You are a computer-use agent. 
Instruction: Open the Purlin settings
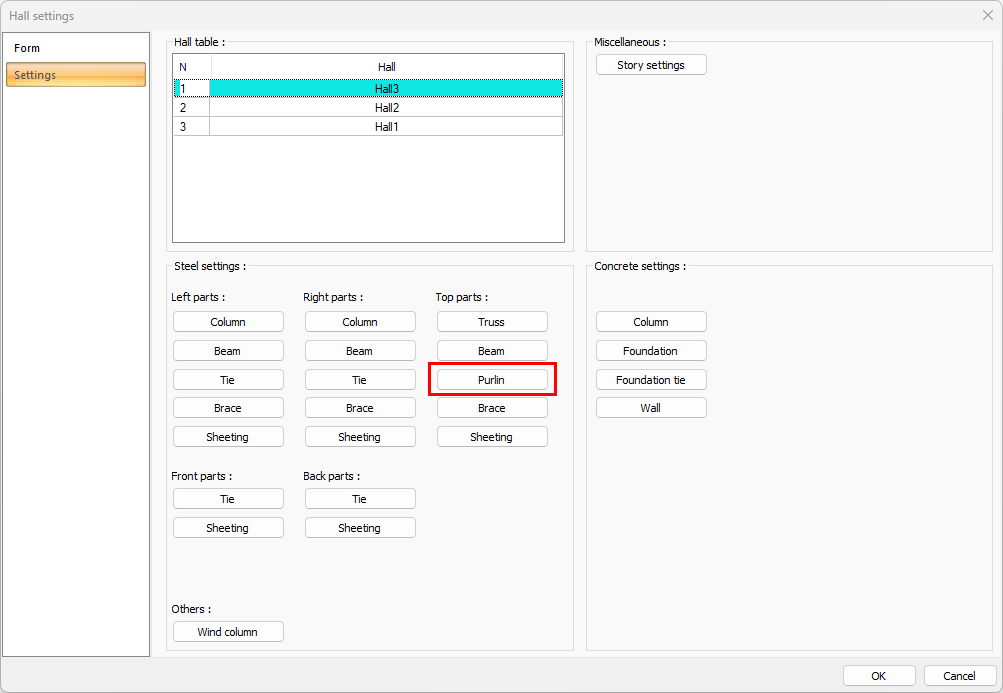(492, 380)
